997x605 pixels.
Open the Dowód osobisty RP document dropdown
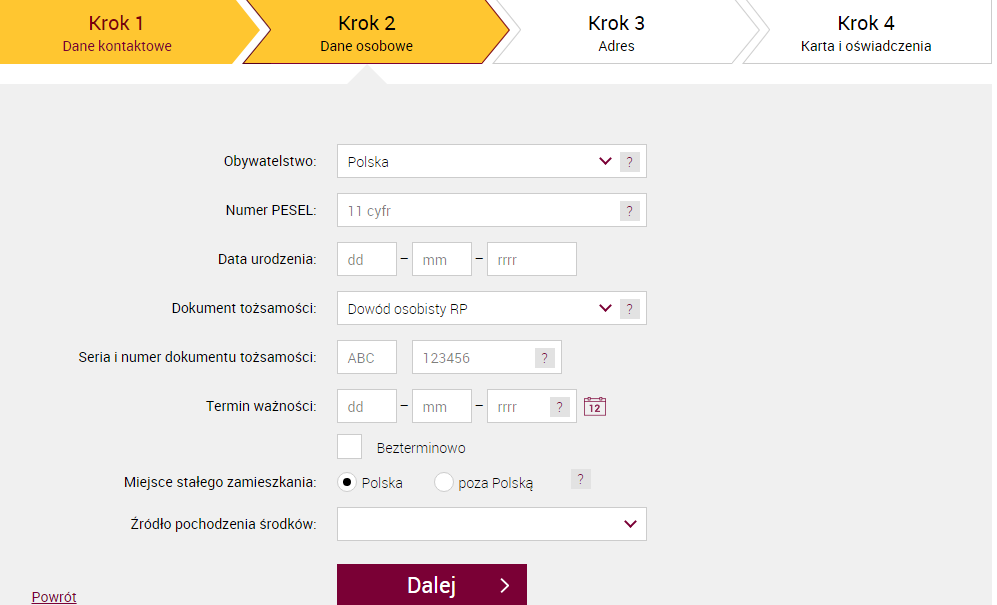492,308
